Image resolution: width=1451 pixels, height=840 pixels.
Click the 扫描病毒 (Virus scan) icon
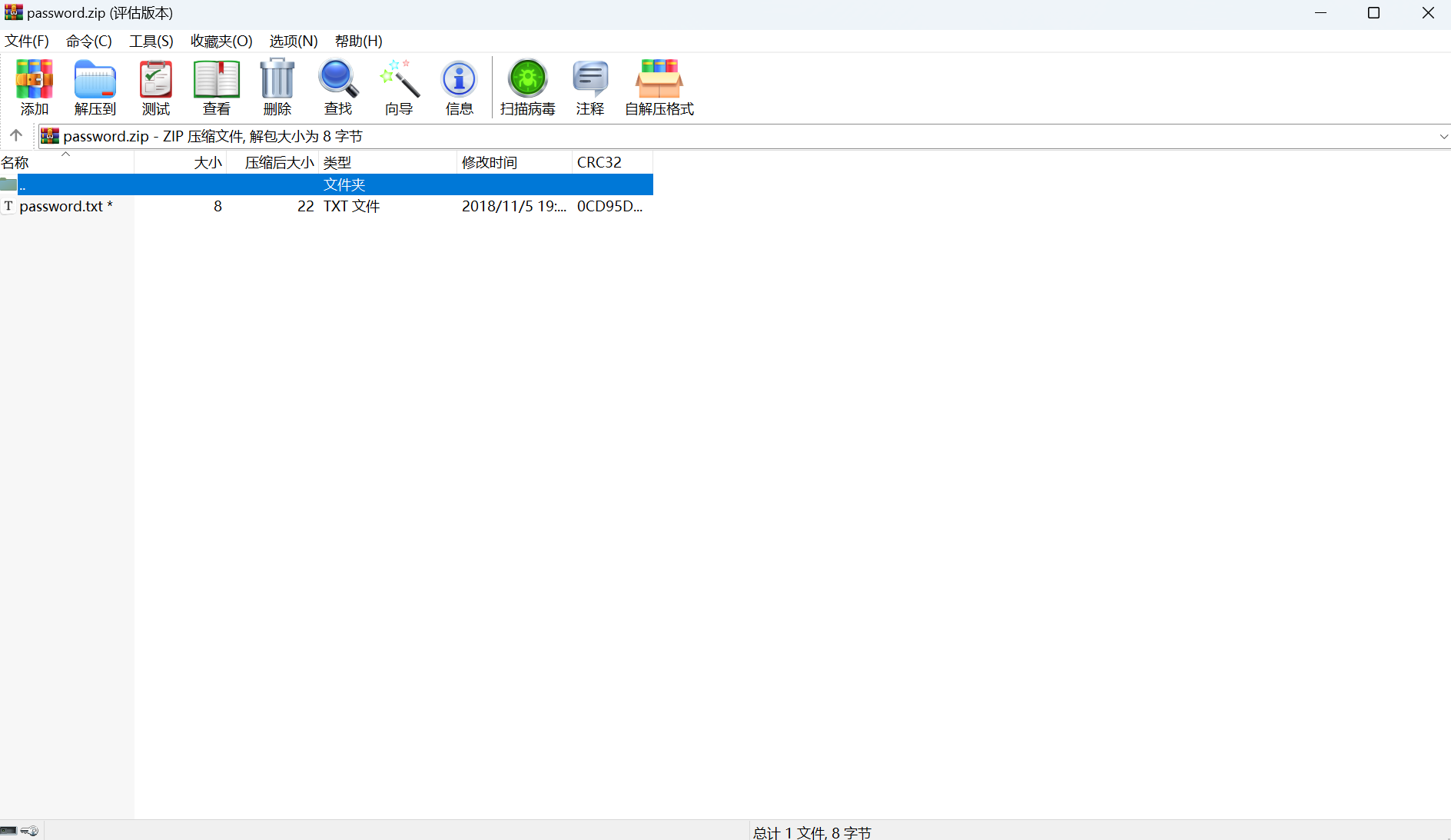pos(528,79)
